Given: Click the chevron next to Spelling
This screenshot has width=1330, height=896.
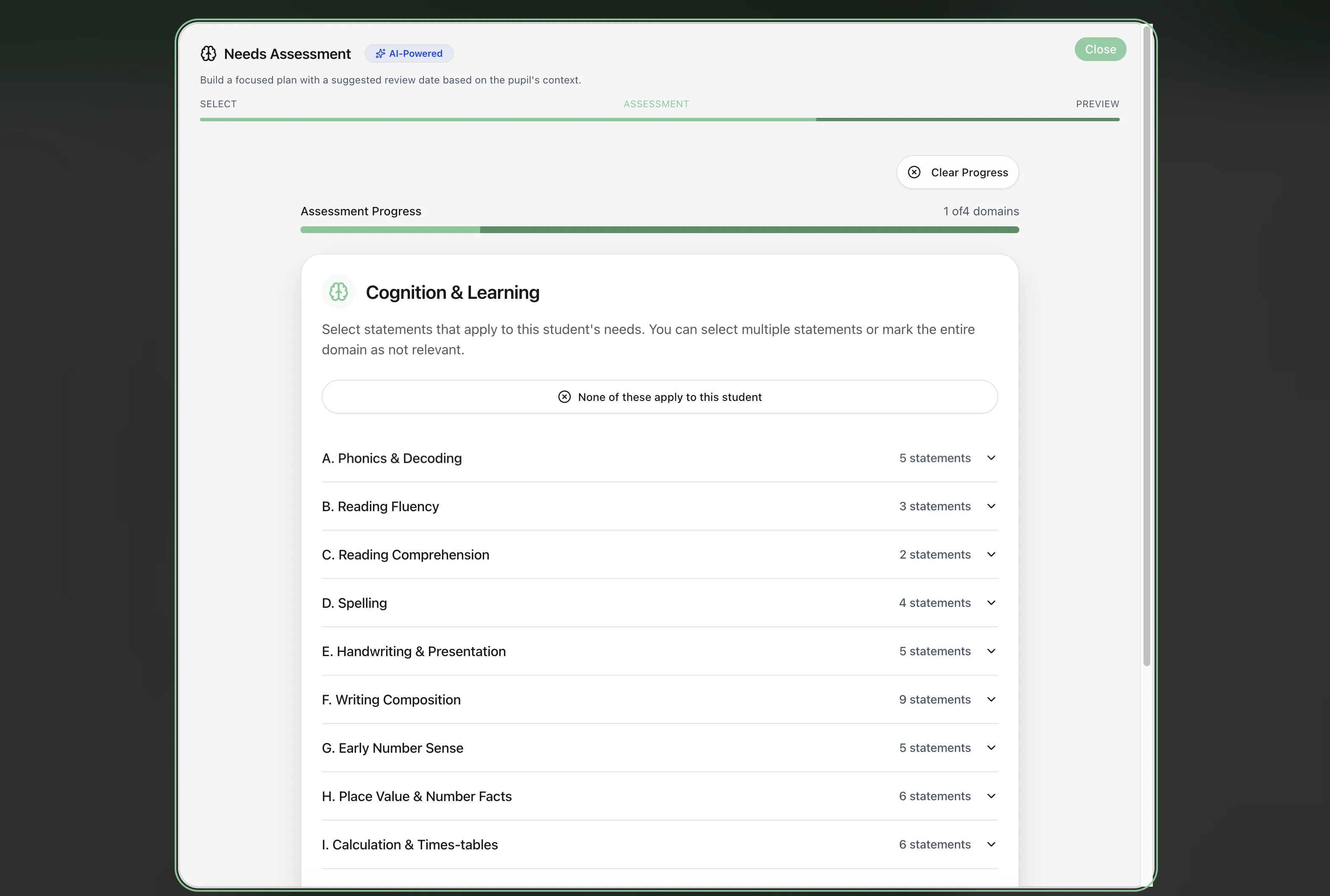Looking at the screenshot, I should pos(991,603).
